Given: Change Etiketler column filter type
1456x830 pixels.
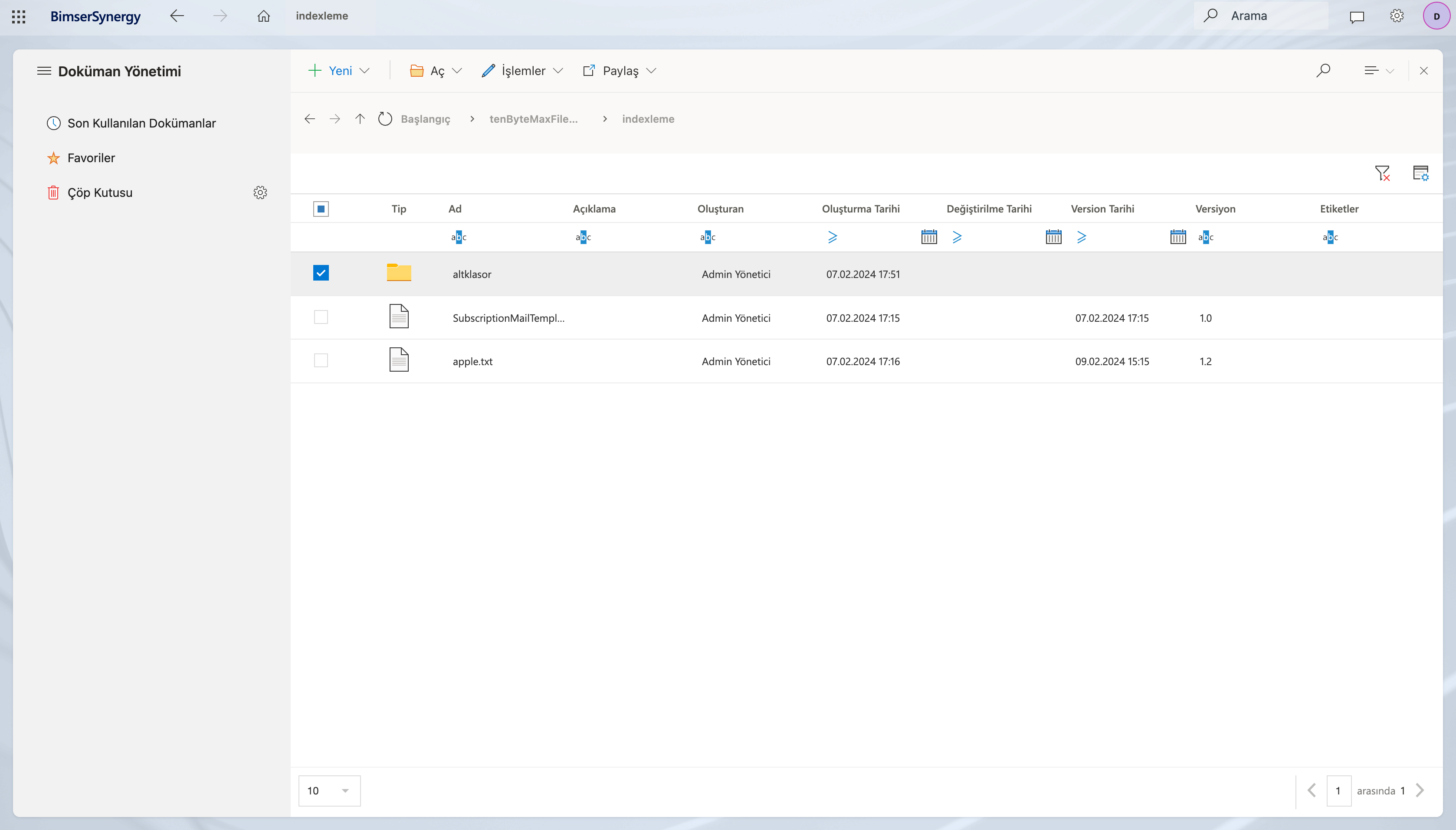Looking at the screenshot, I should pos(1330,237).
